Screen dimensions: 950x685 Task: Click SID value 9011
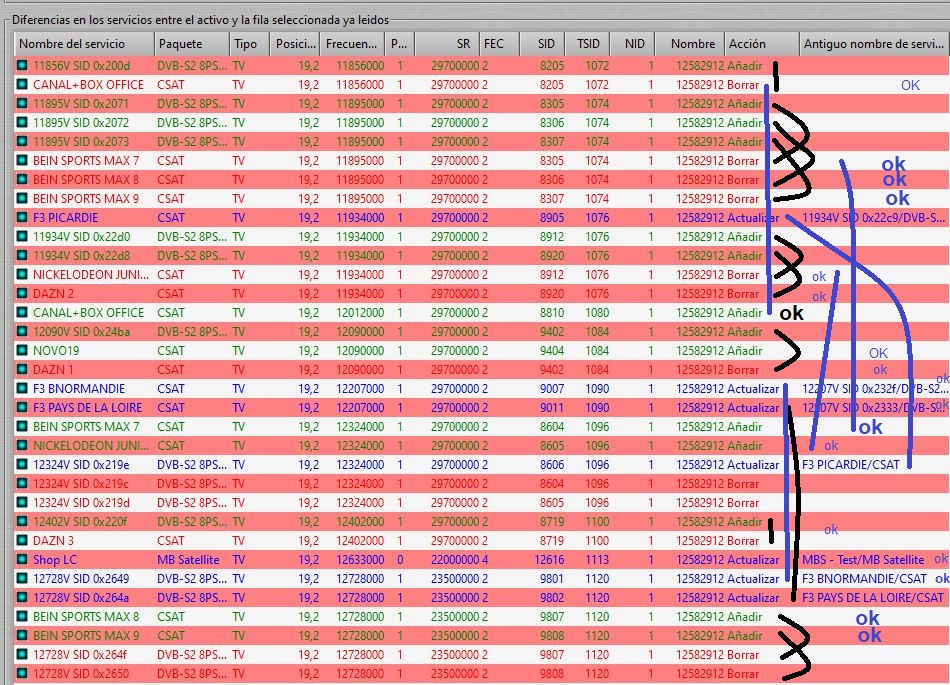(552, 408)
